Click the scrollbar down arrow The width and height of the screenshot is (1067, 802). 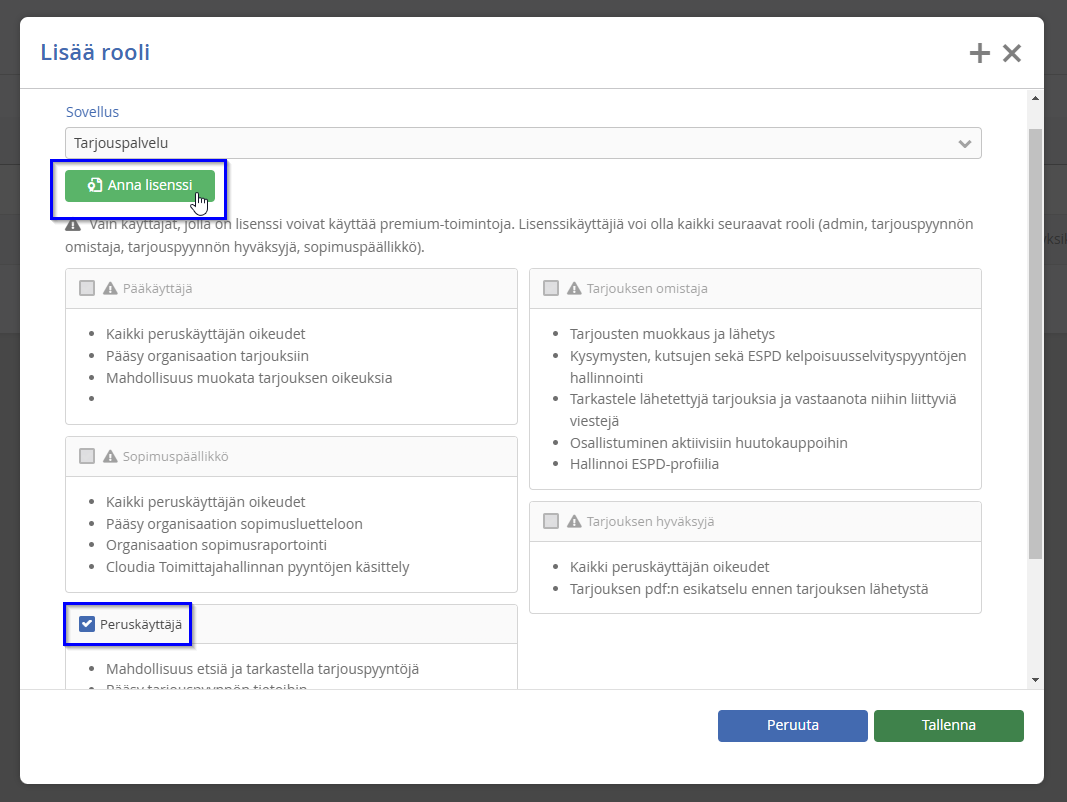click(x=1035, y=680)
